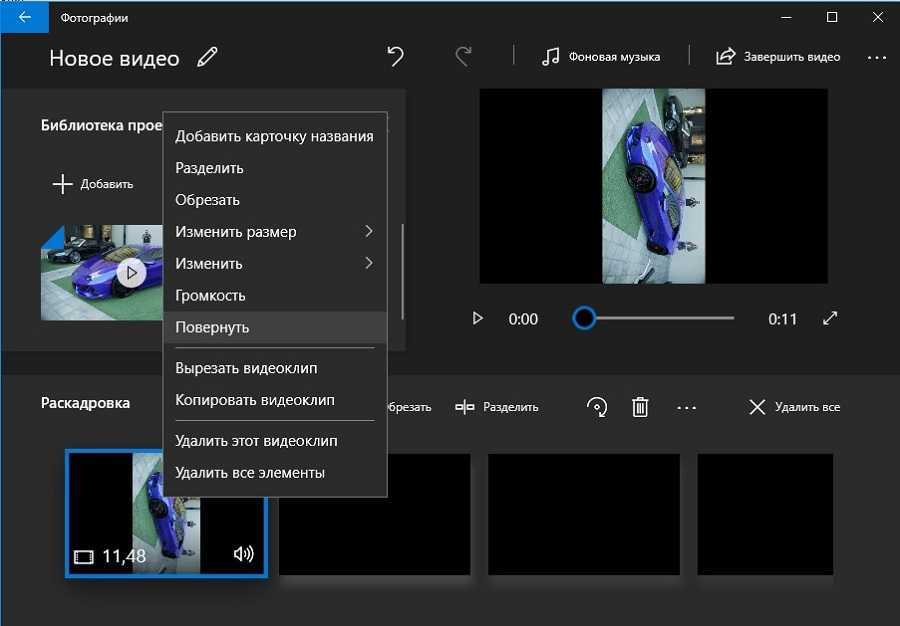
Task: Open the storyboard three-dots more menu
Action: tap(686, 408)
